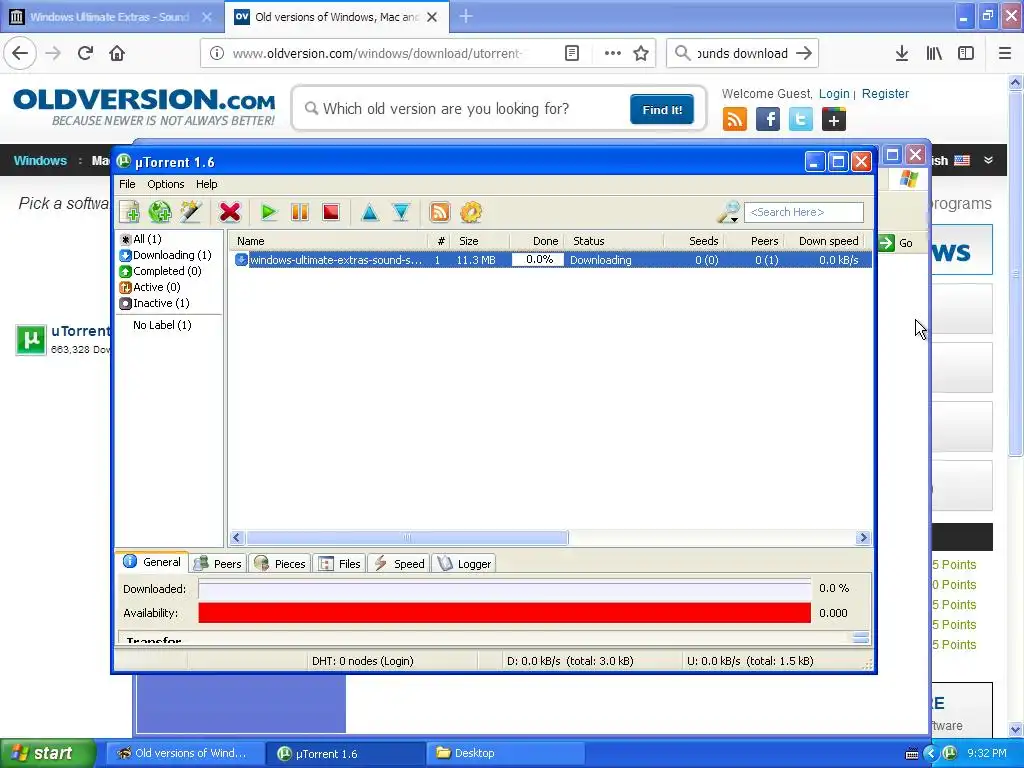Switch to the Logger tab

(x=464, y=564)
